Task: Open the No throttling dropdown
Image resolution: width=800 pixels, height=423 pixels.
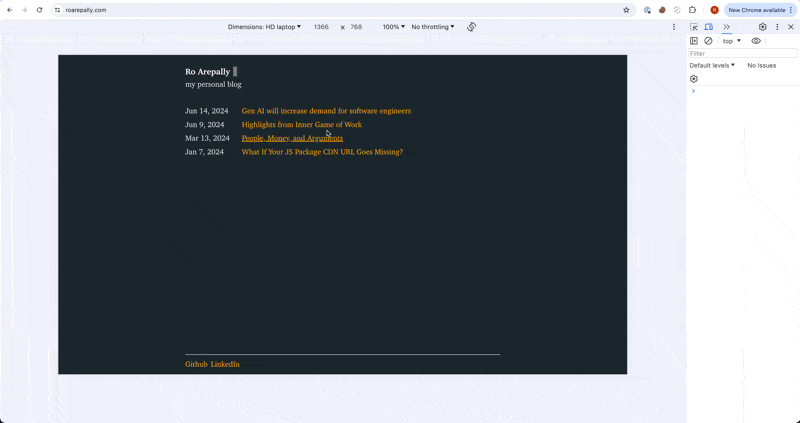Action: click(x=433, y=27)
